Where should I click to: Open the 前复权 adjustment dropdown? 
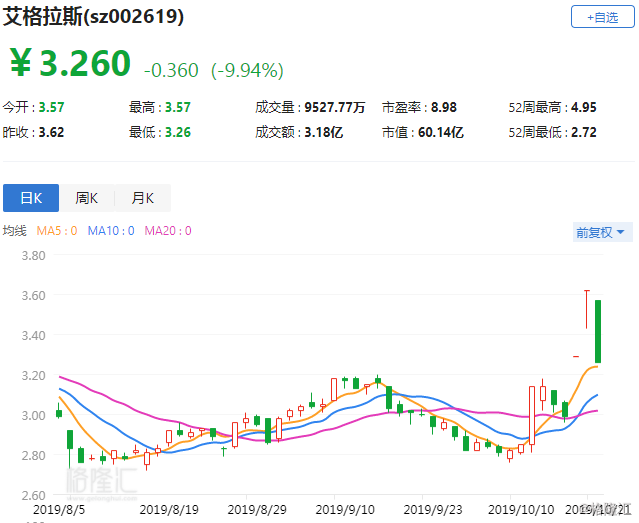602,232
